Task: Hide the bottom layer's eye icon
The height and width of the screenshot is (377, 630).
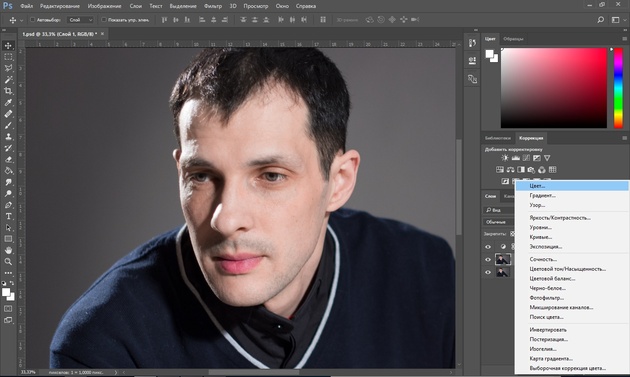Action: [488, 272]
